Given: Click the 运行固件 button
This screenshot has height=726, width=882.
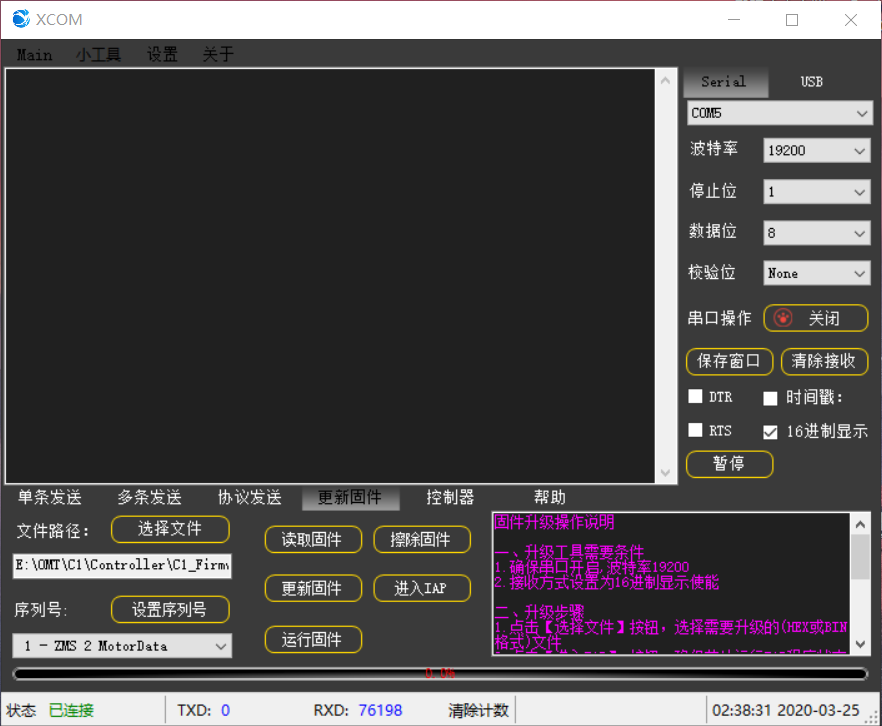Looking at the screenshot, I should (x=313, y=640).
